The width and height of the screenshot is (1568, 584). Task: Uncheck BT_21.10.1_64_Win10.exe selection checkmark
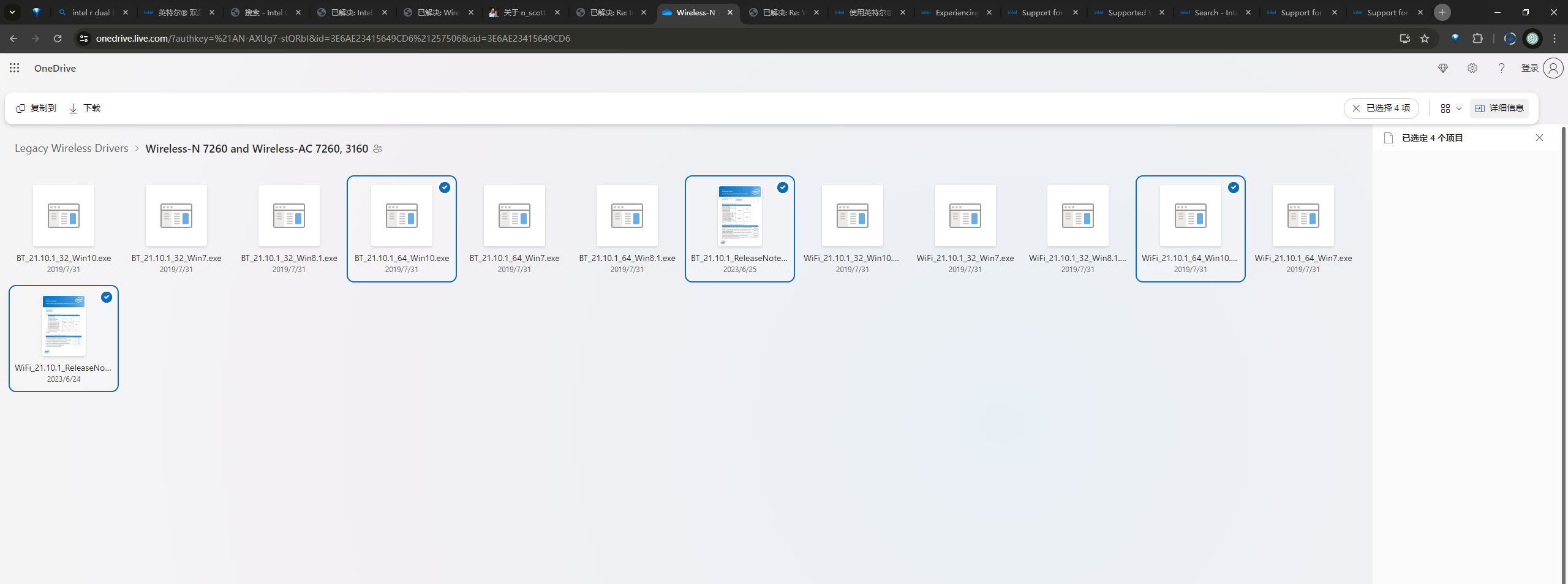(445, 188)
